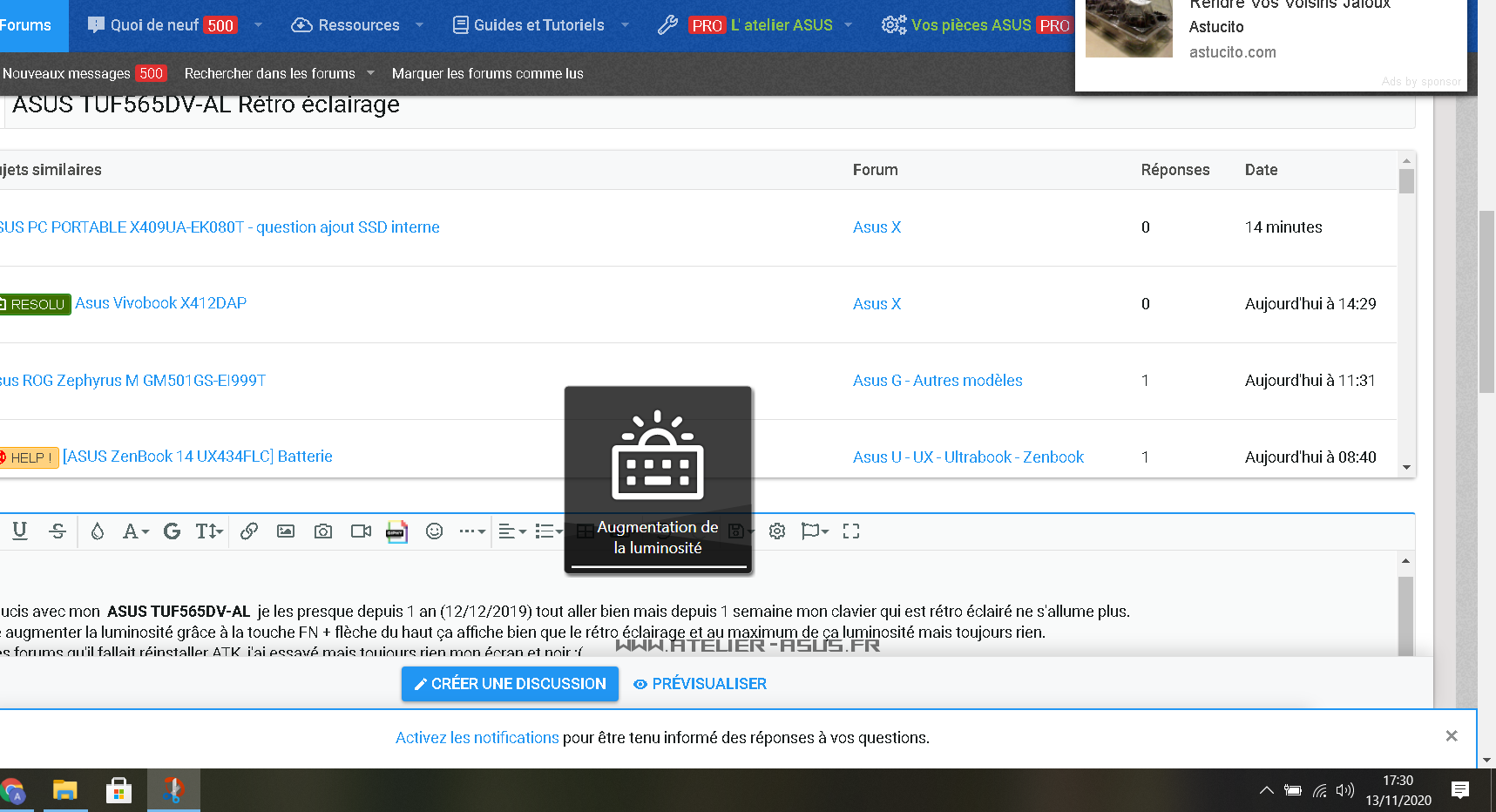Open the GIPHY gif picker
The height and width of the screenshot is (812, 1496).
click(x=397, y=531)
